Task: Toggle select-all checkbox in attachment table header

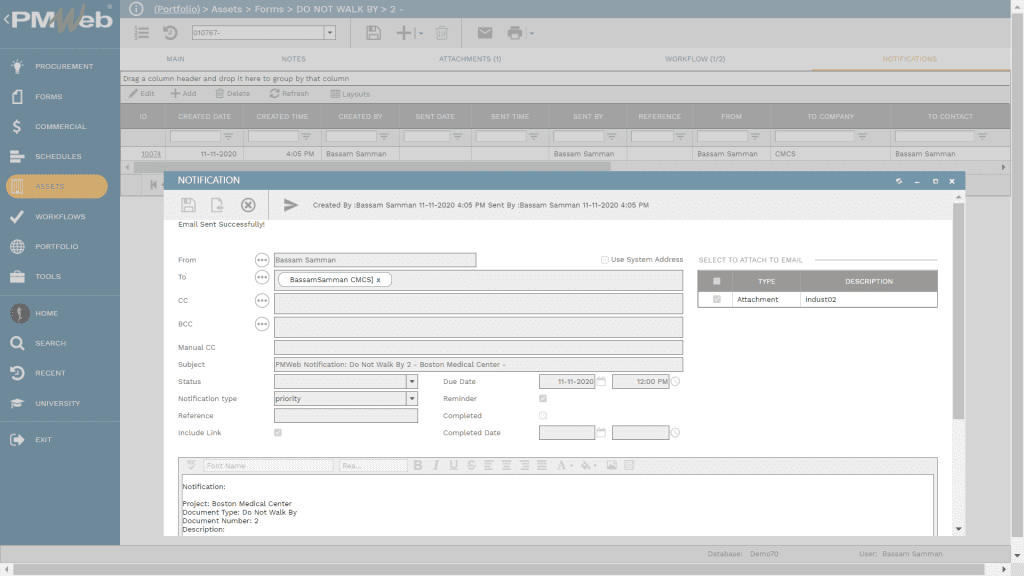Action: coord(716,281)
